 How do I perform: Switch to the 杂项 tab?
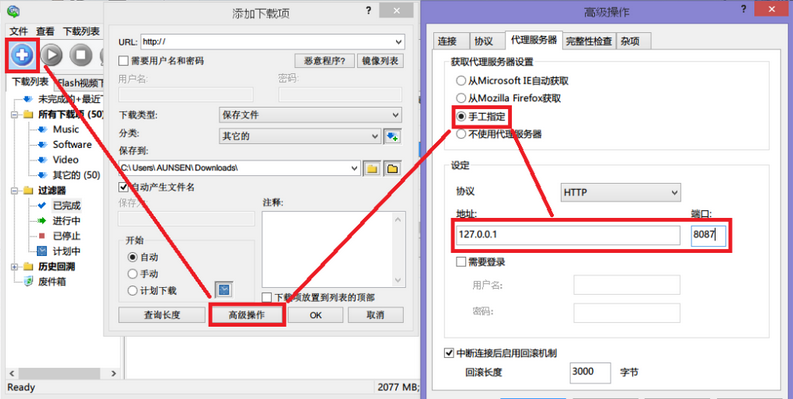point(630,41)
